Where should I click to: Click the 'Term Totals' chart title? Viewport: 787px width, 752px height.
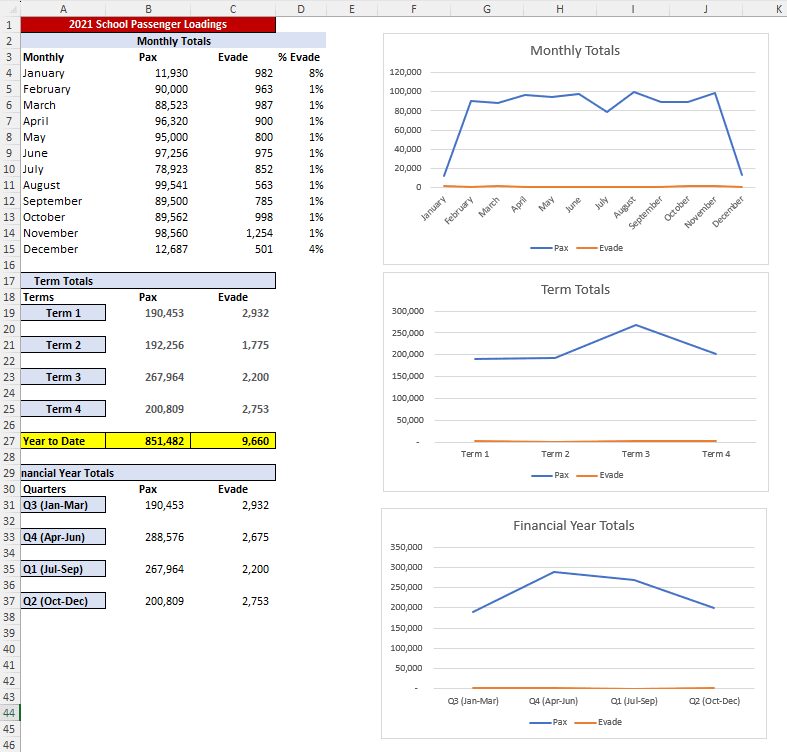point(575,289)
